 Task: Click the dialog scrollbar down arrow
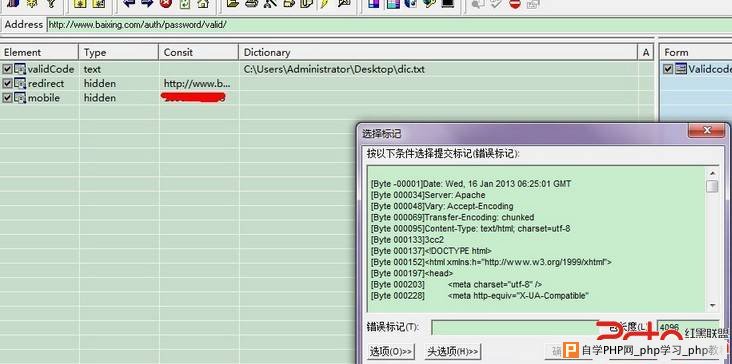tap(712, 306)
